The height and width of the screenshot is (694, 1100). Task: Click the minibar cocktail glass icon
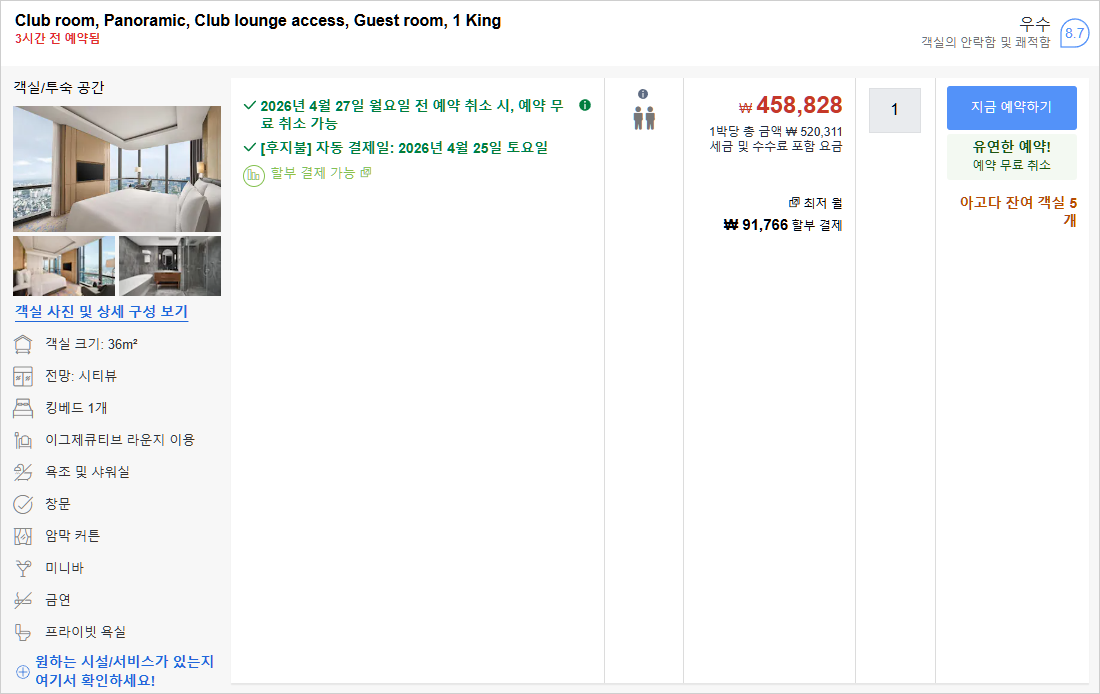(x=23, y=568)
